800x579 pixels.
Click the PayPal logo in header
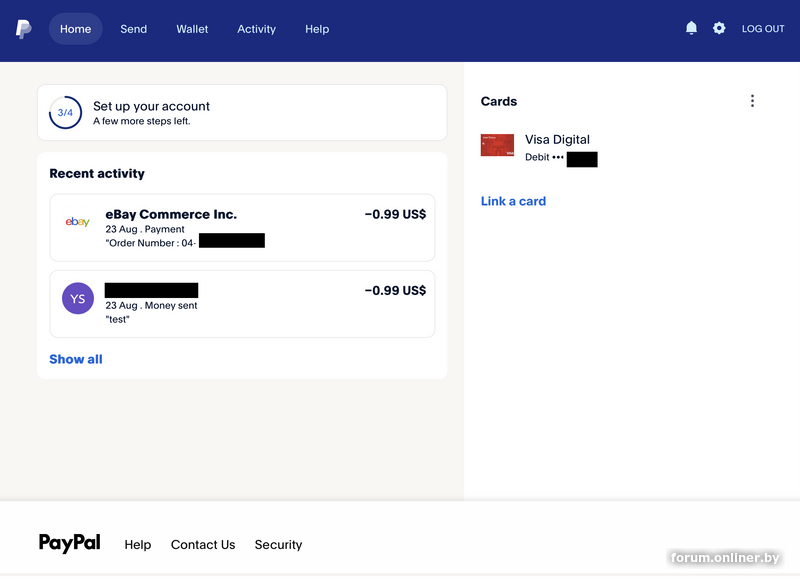[x=23, y=29]
